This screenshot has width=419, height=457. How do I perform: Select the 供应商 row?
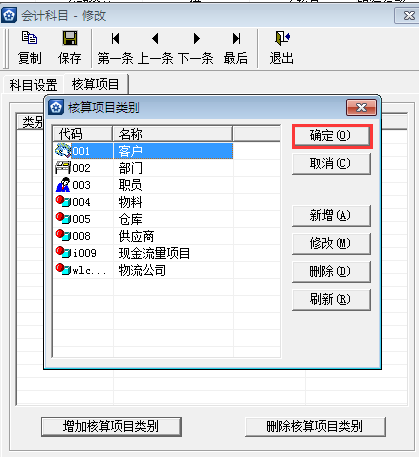167,236
